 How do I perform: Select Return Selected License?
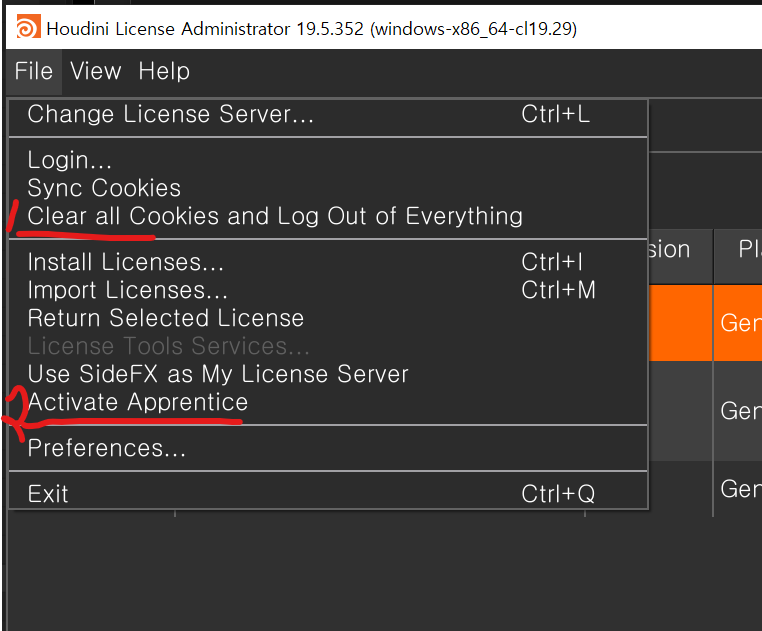(328, 318)
